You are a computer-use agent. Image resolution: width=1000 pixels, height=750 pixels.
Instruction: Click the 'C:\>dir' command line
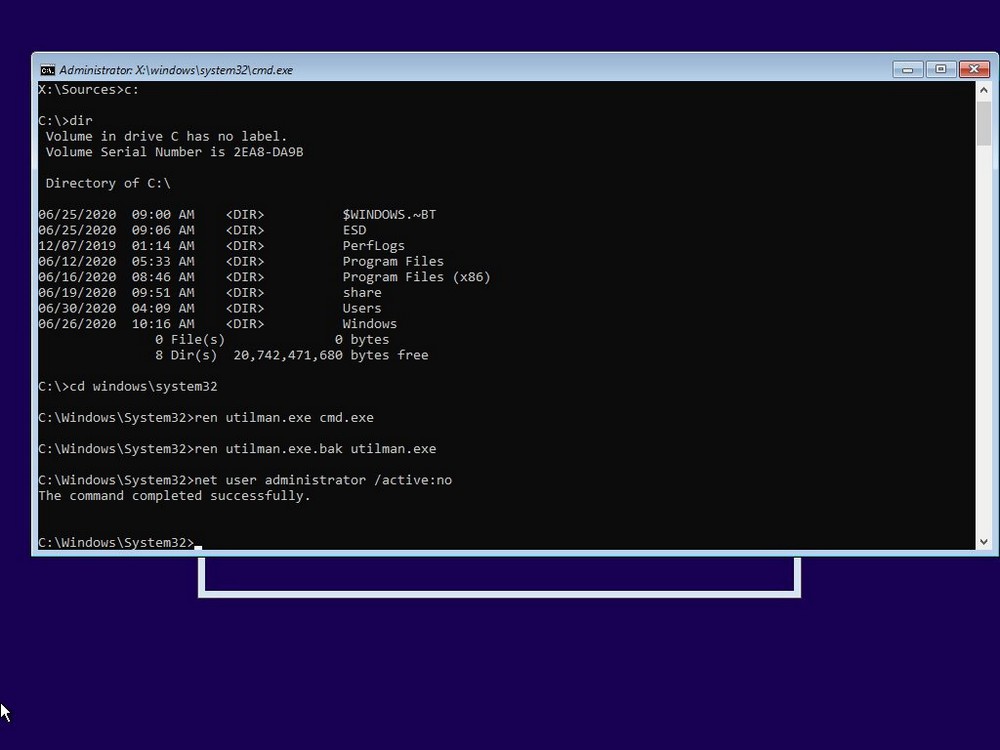65,121
